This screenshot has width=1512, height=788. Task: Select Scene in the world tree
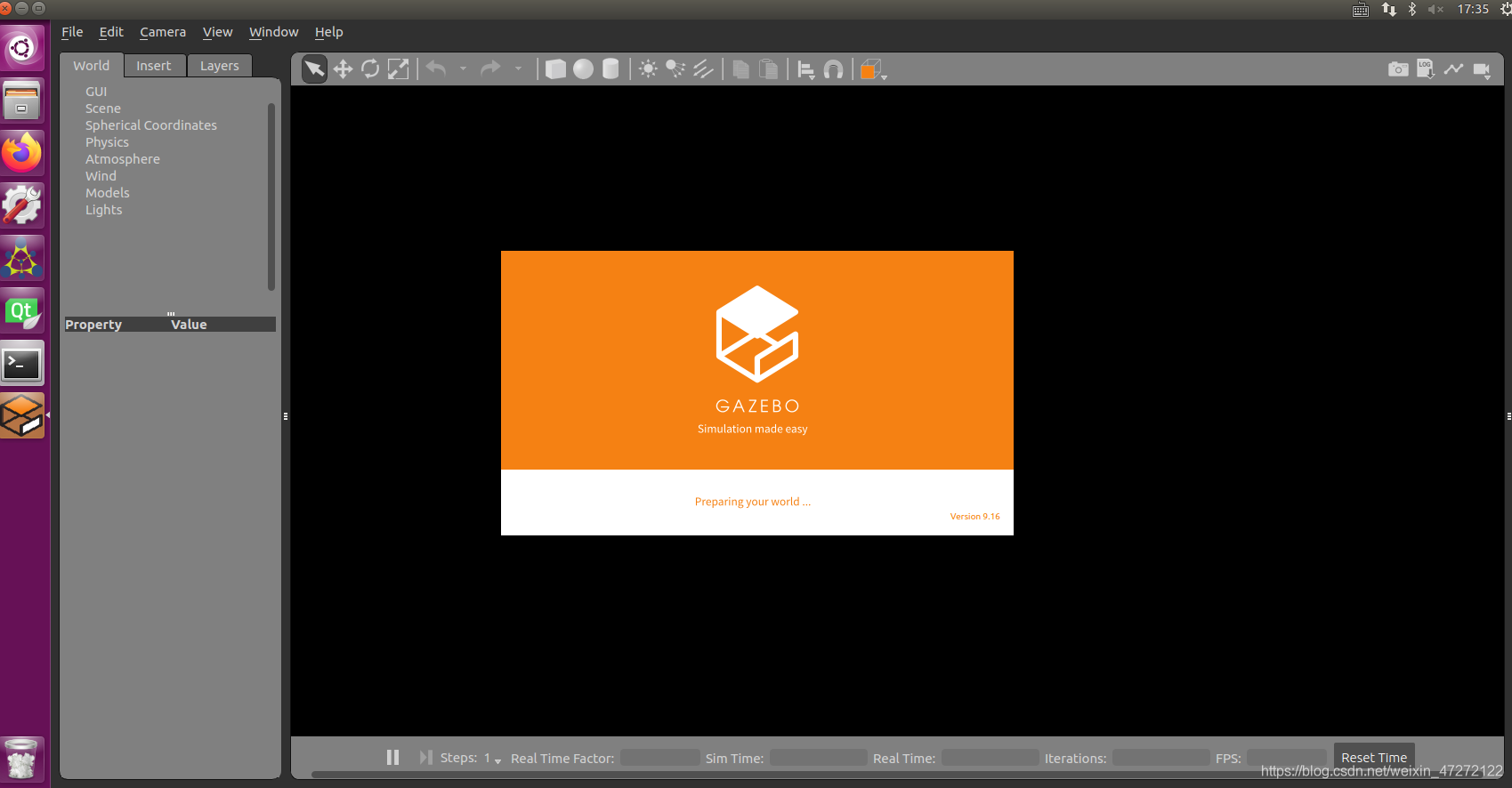pyautogui.click(x=103, y=109)
